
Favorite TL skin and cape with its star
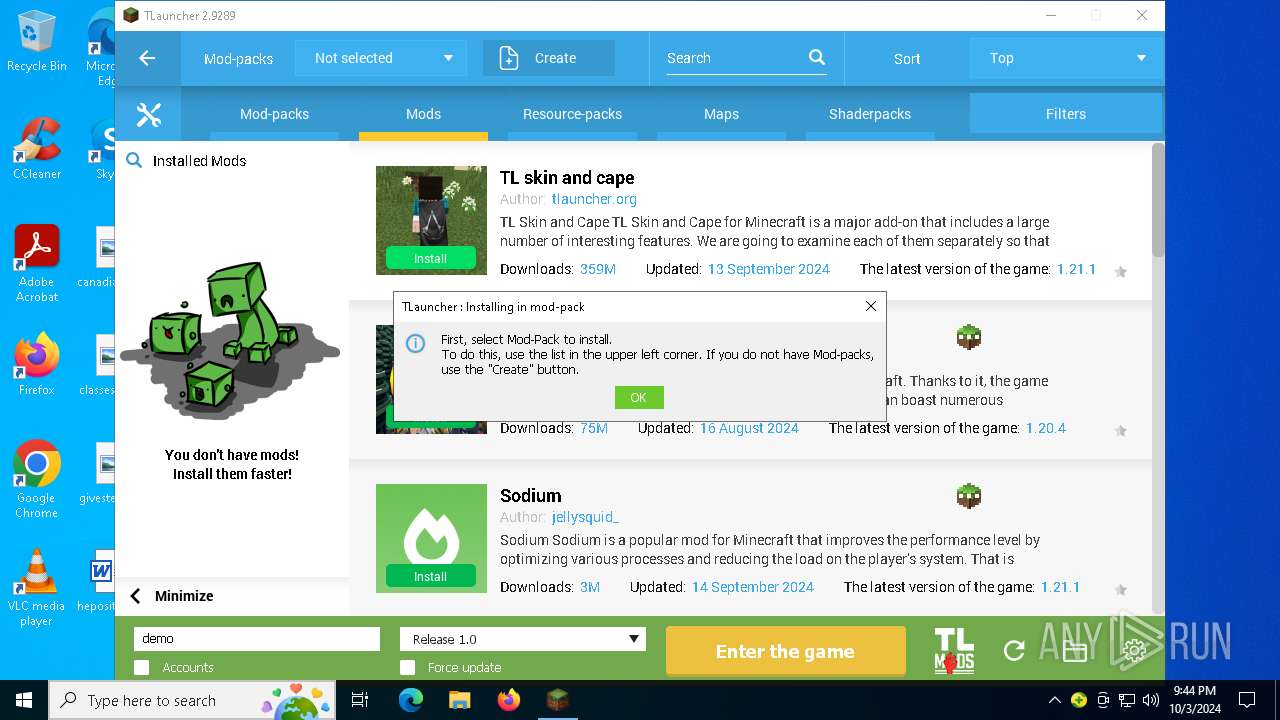1120,271
